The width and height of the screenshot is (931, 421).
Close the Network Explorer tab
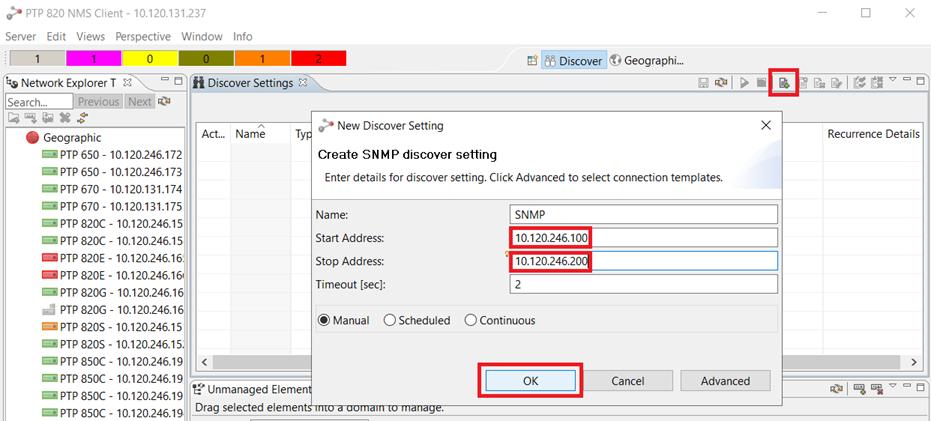pos(127,83)
